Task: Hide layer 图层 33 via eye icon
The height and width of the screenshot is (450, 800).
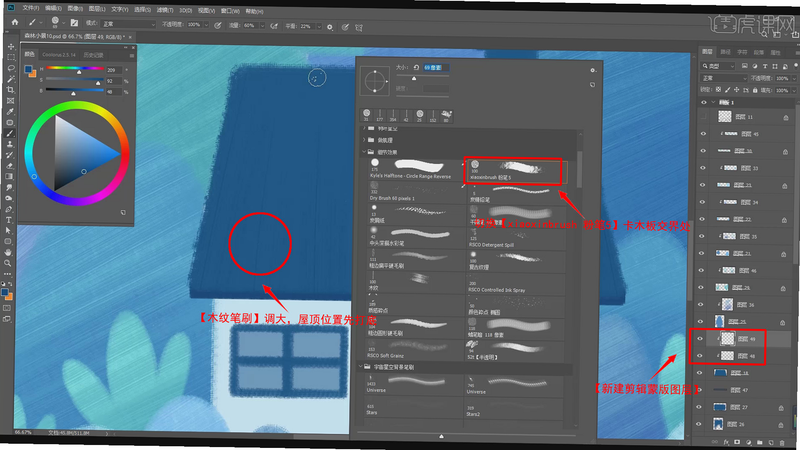Action: [x=703, y=168]
